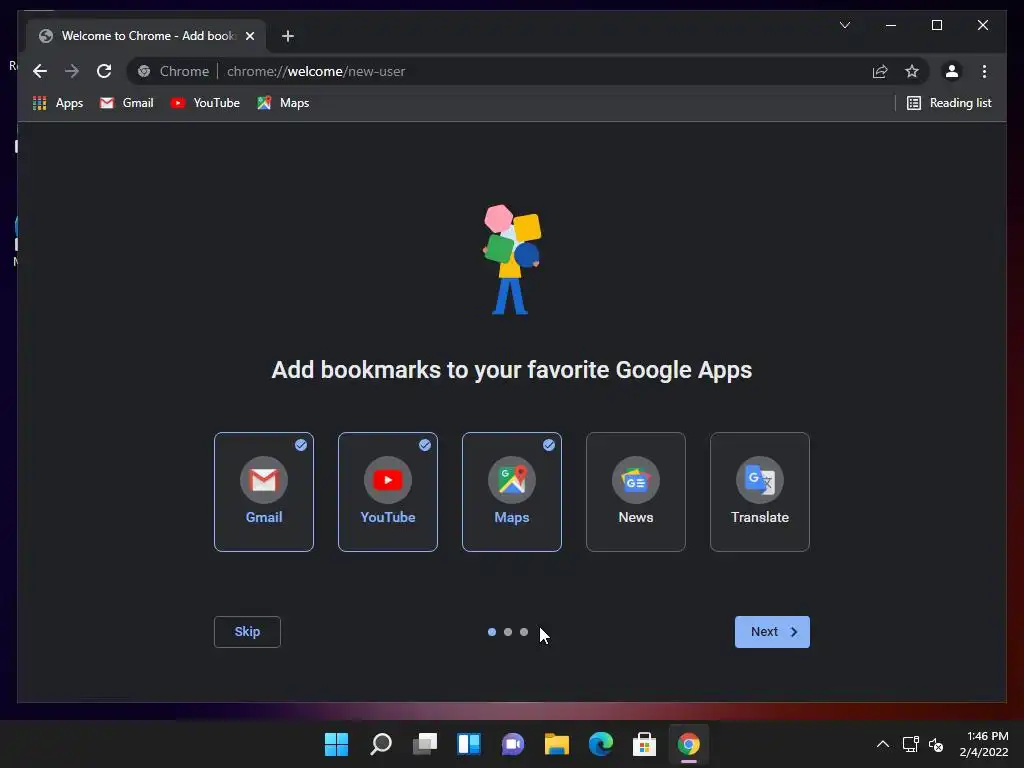The height and width of the screenshot is (768, 1024).
Task: Maximize the Chrome window
Action: coord(936,25)
